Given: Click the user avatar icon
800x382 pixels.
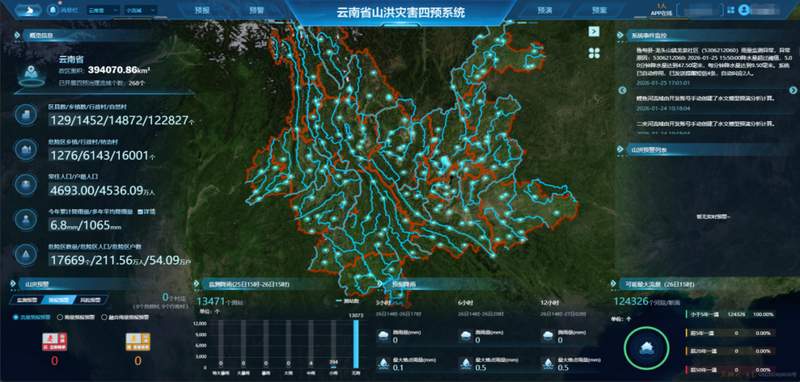Looking at the screenshot, I should (x=743, y=10).
